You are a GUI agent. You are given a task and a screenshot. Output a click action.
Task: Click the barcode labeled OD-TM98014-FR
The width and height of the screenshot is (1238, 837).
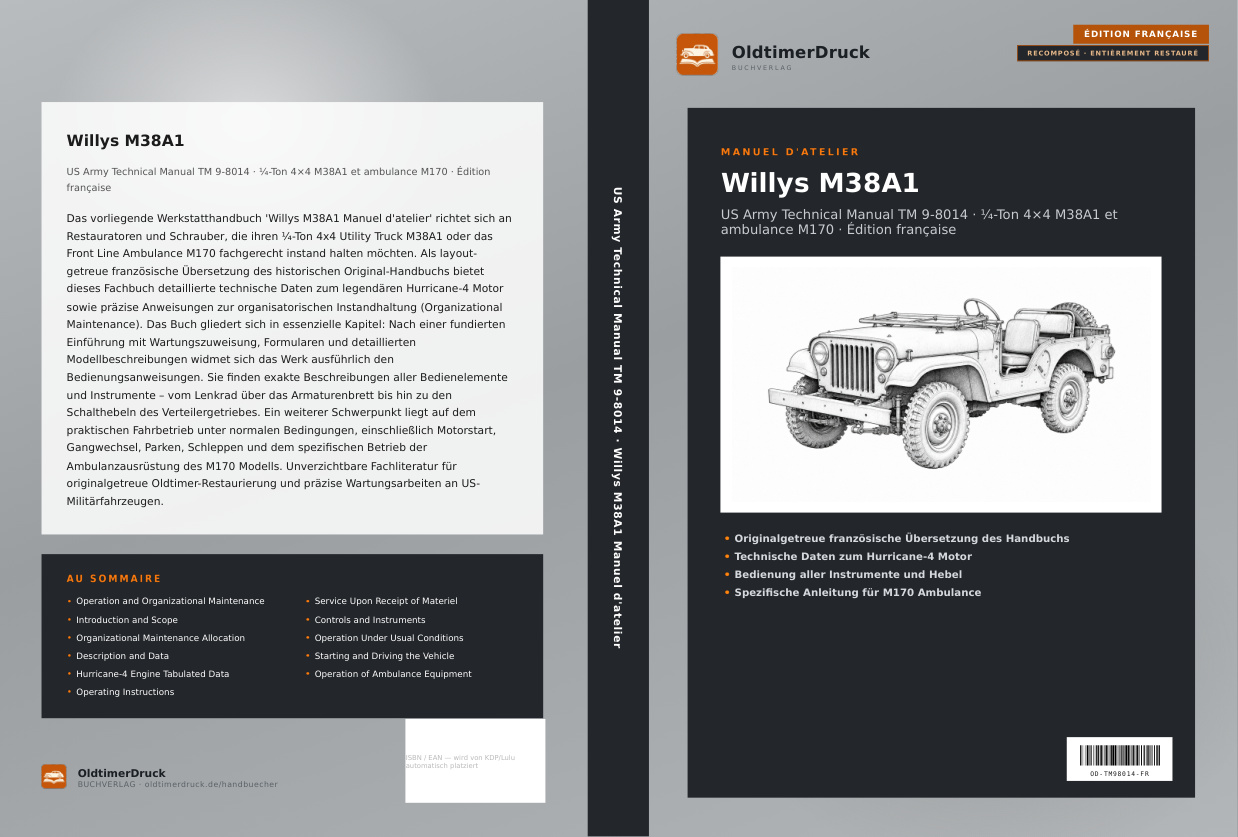[1119, 759]
